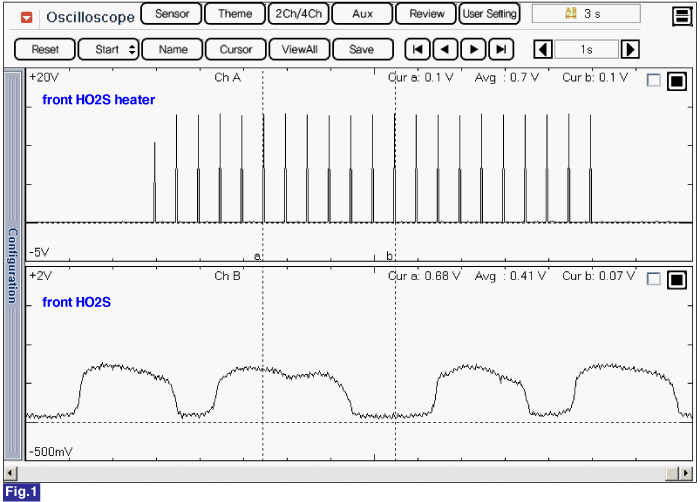Viewport: 700px width, 502px height.
Task: Click the red collapse icon beside Oscilloscope title
Action: click(x=26, y=17)
